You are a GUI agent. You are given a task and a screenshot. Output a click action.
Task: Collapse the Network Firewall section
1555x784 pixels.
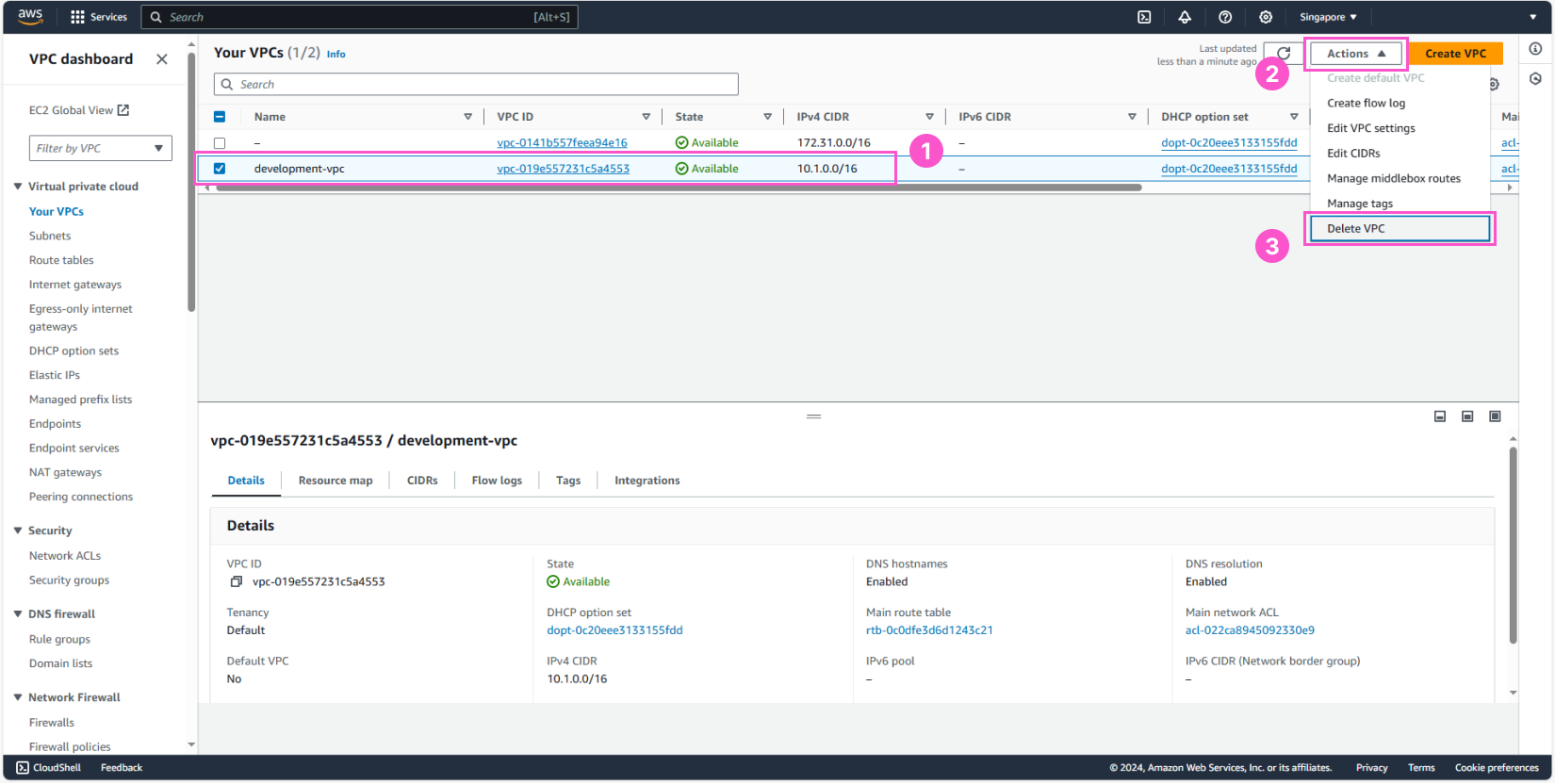point(18,698)
